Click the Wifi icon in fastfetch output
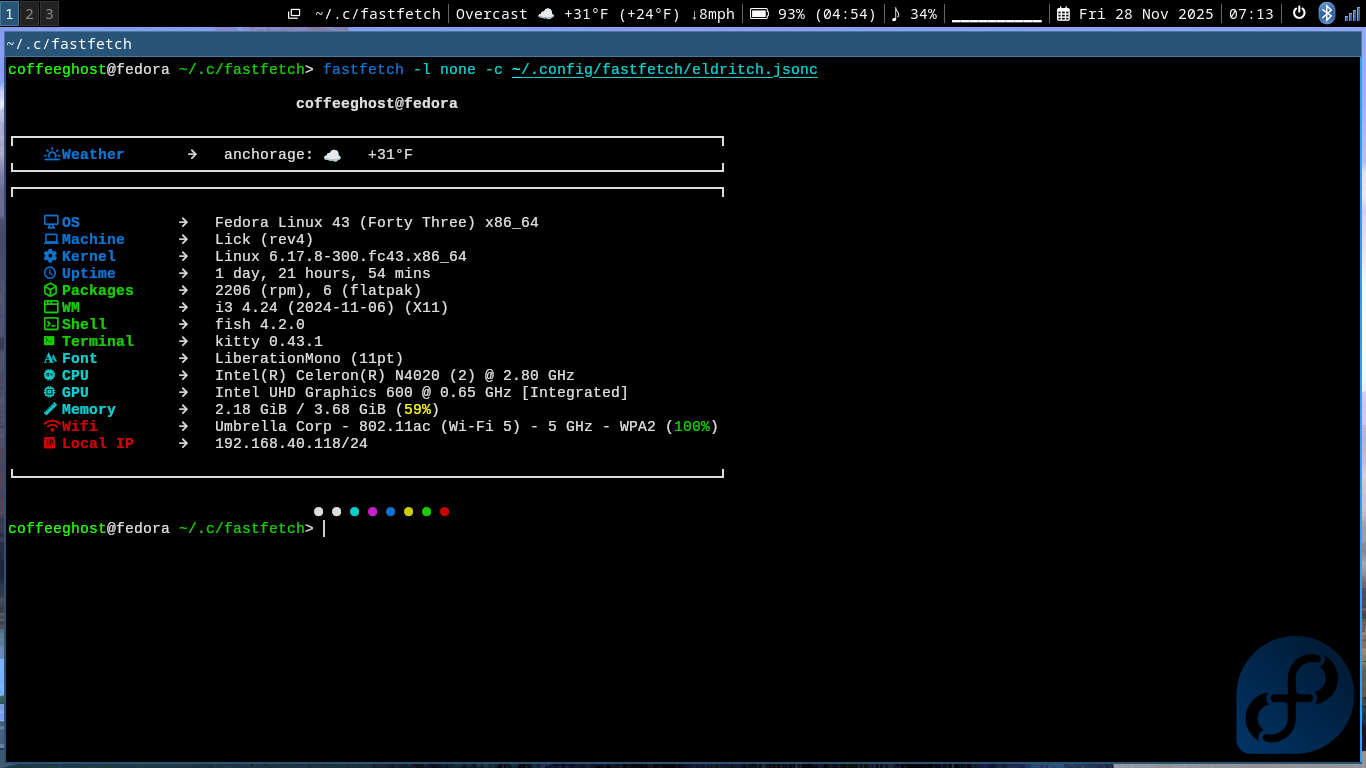This screenshot has width=1366, height=768. (51, 427)
